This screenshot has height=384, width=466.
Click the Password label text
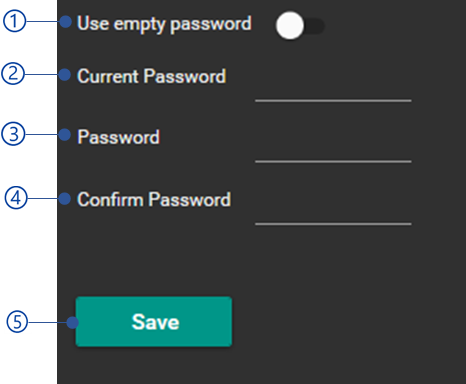click(x=119, y=137)
